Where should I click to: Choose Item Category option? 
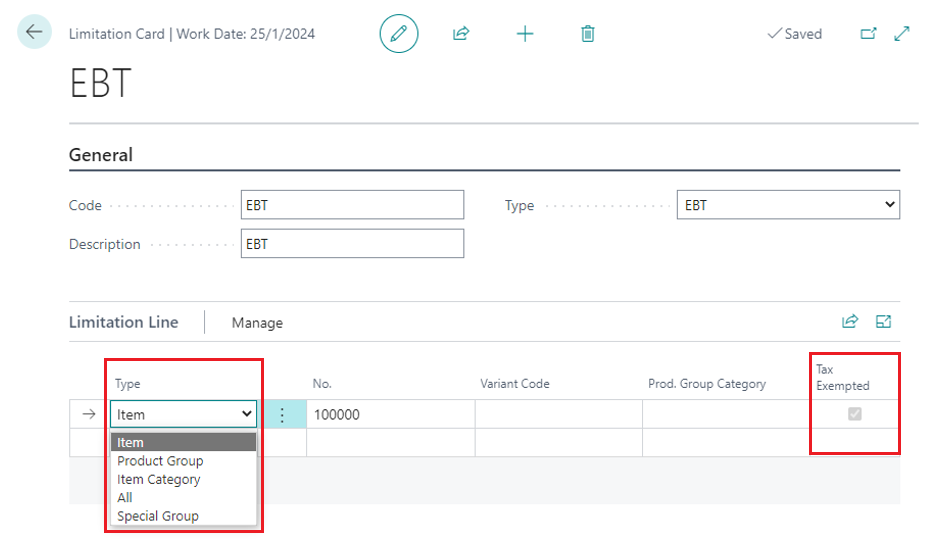(x=158, y=479)
